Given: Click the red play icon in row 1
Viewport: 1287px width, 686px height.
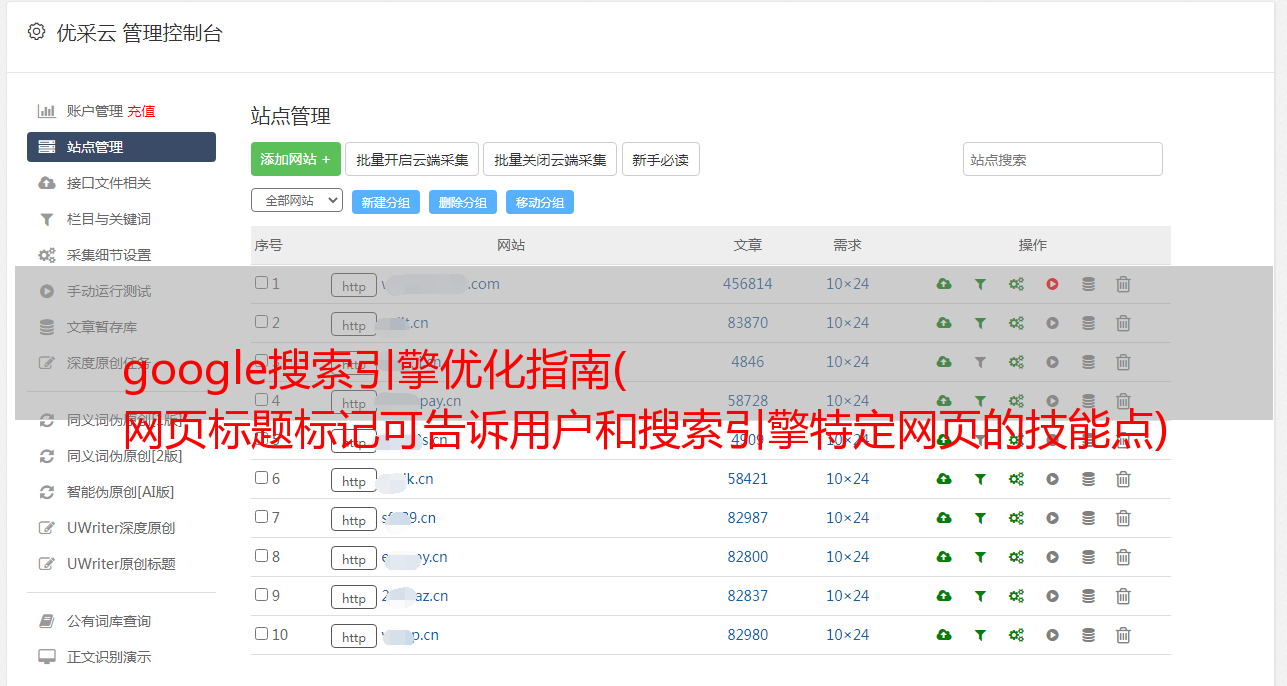Looking at the screenshot, I should pyautogui.click(x=1052, y=284).
